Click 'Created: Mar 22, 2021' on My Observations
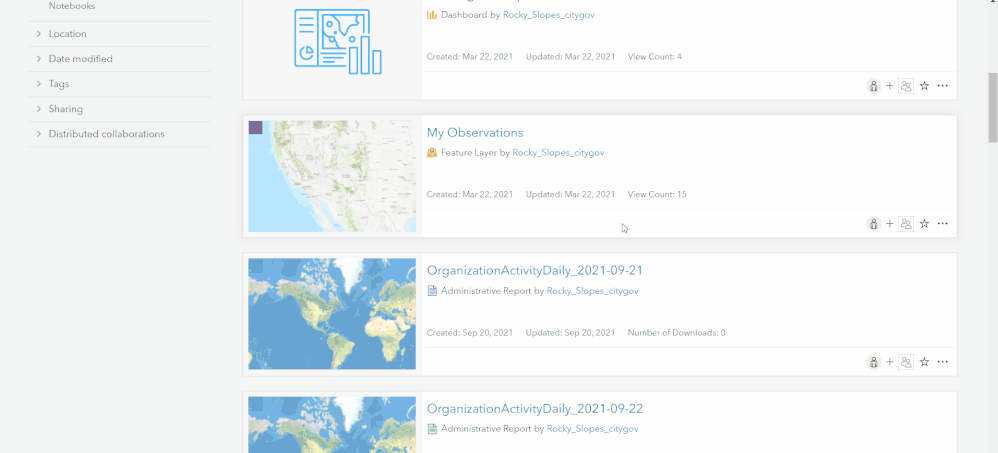 click(x=470, y=194)
